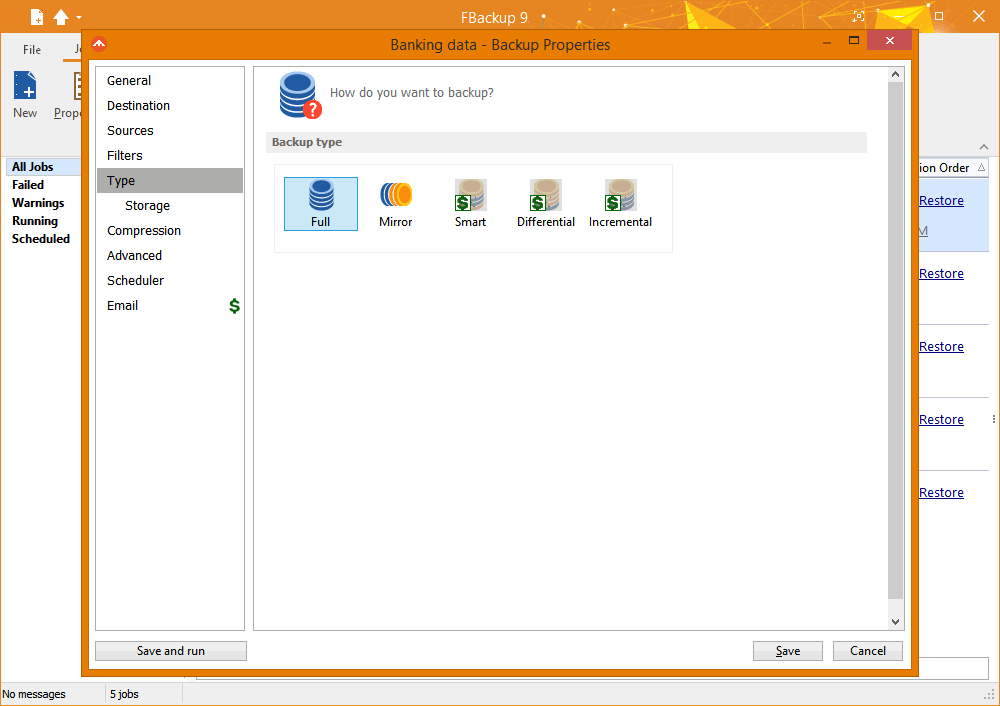This screenshot has width=1000, height=706.
Task: Show Scheduled jobs in the list
Action: tap(41, 239)
